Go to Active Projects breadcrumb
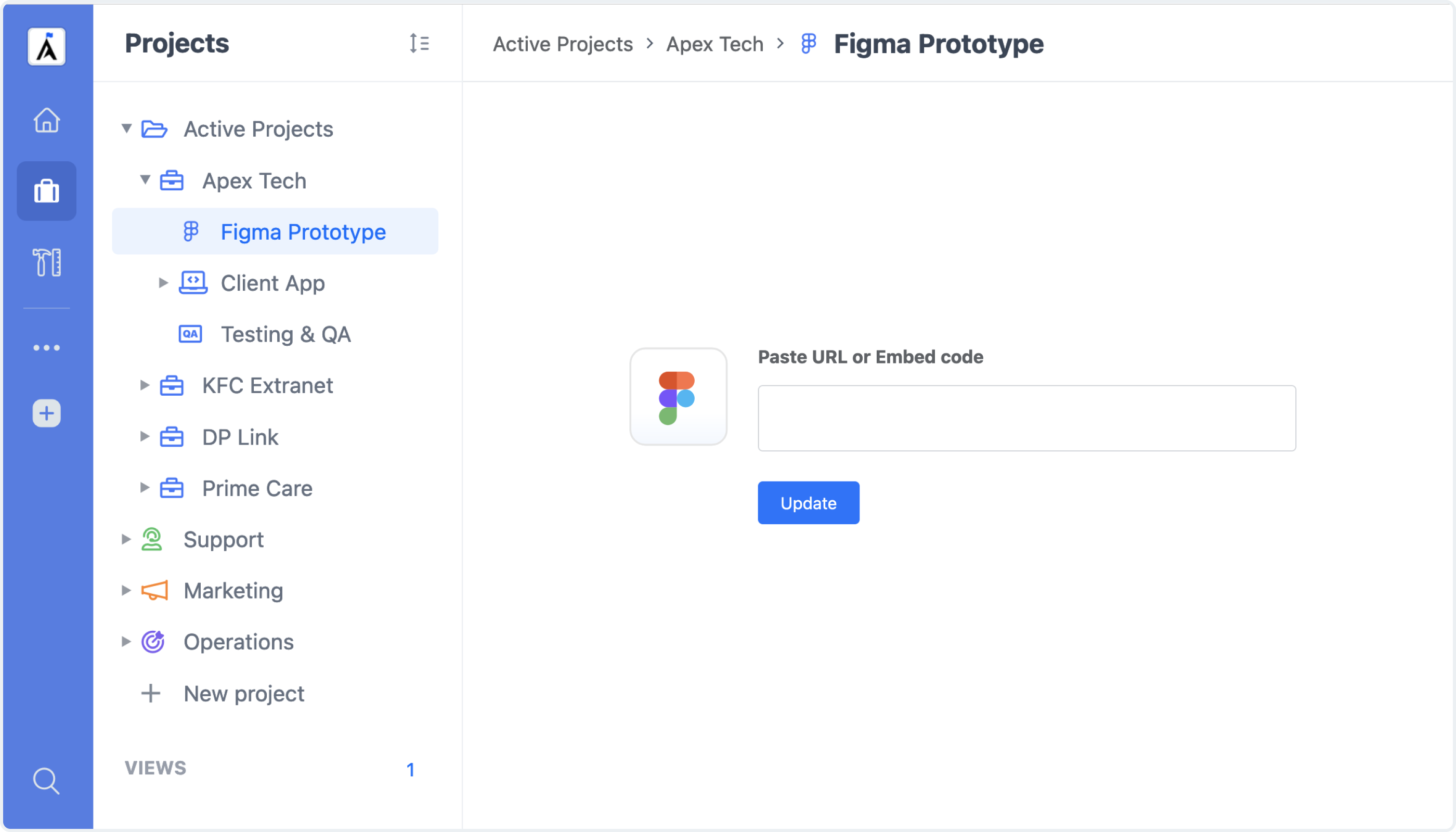 point(563,44)
